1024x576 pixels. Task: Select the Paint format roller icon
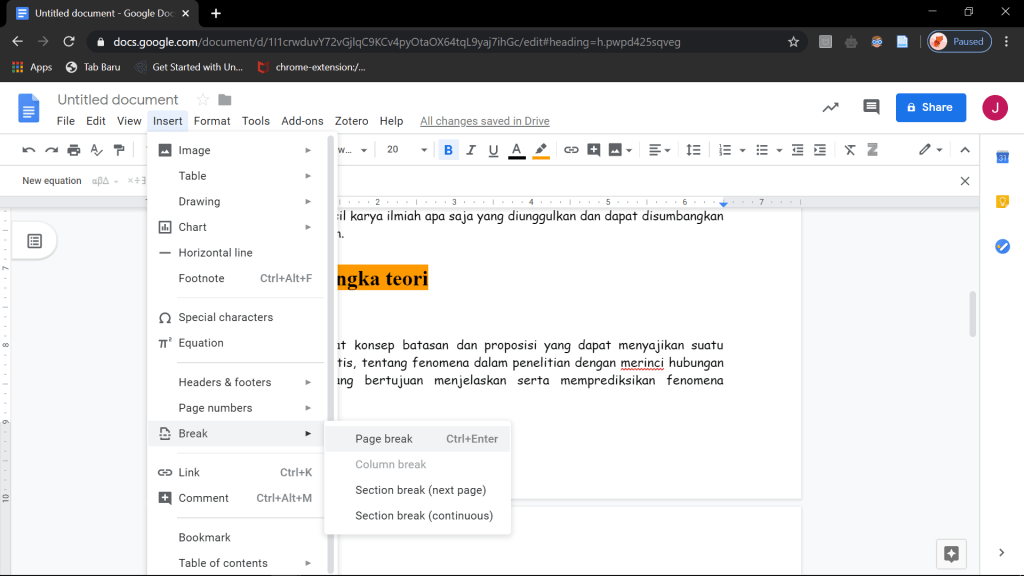coord(119,150)
